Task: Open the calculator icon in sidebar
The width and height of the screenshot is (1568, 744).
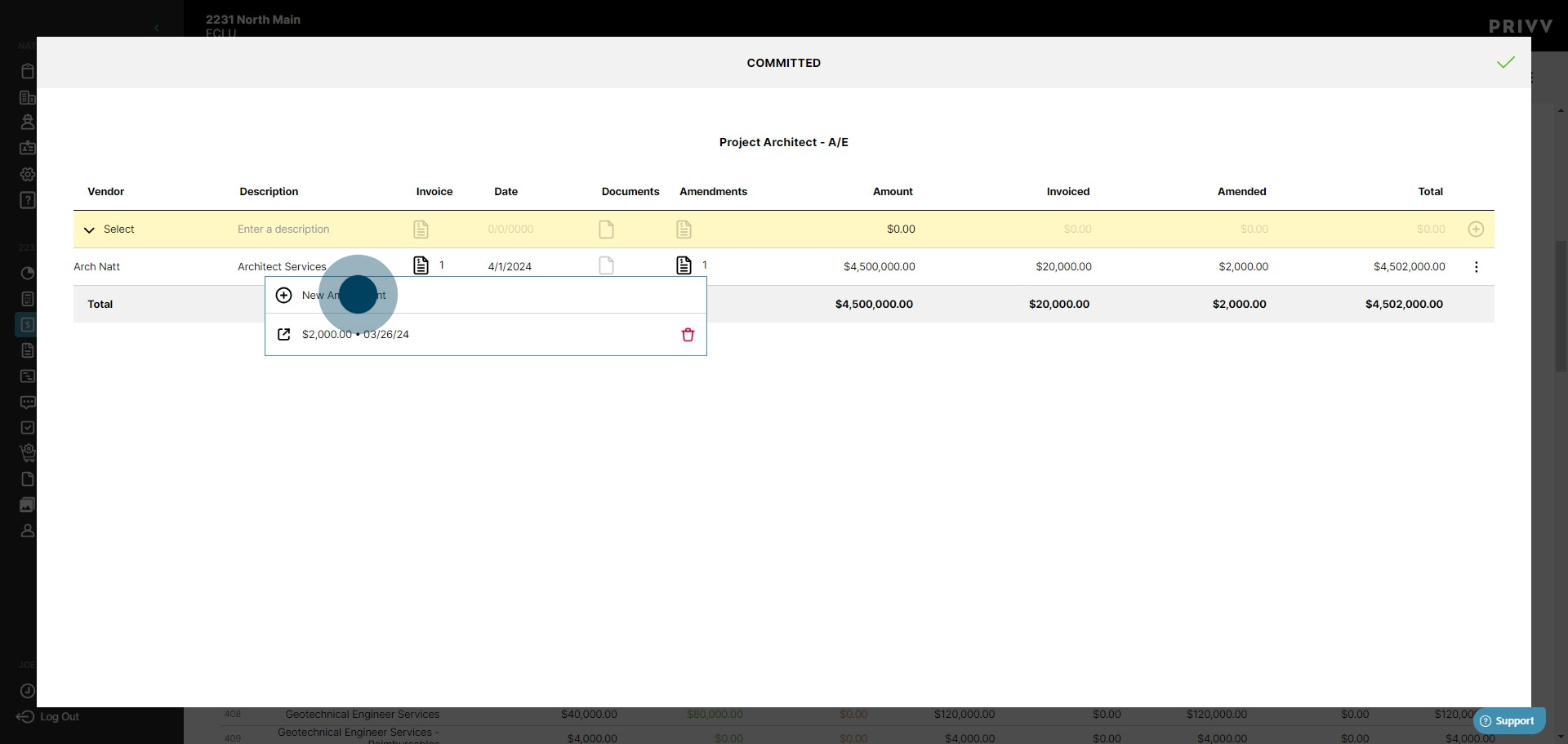Action: 27,299
